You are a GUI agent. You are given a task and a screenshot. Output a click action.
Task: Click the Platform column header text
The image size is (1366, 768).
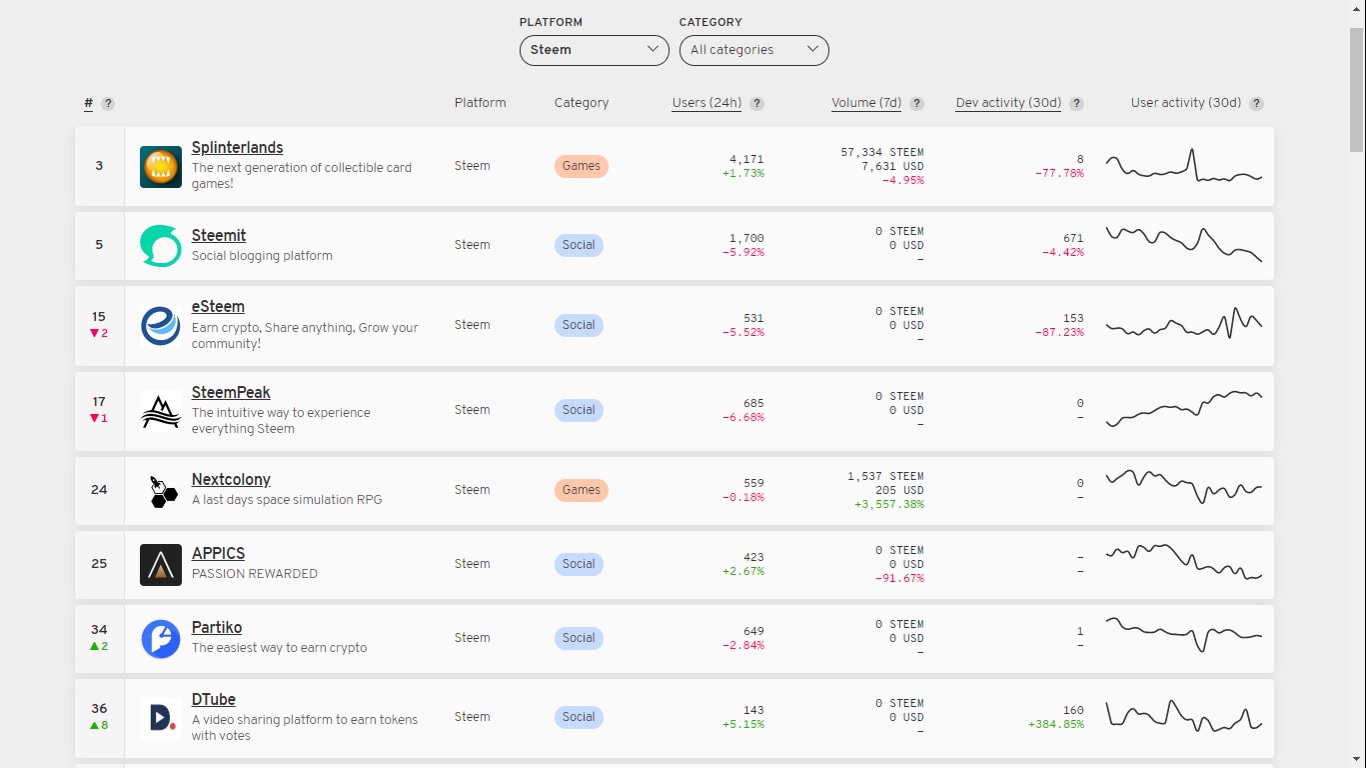click(480, 103)
